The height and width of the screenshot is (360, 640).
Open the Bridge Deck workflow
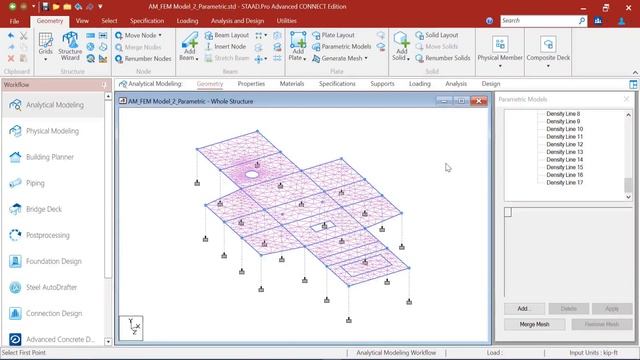click(x=53, y=209)
